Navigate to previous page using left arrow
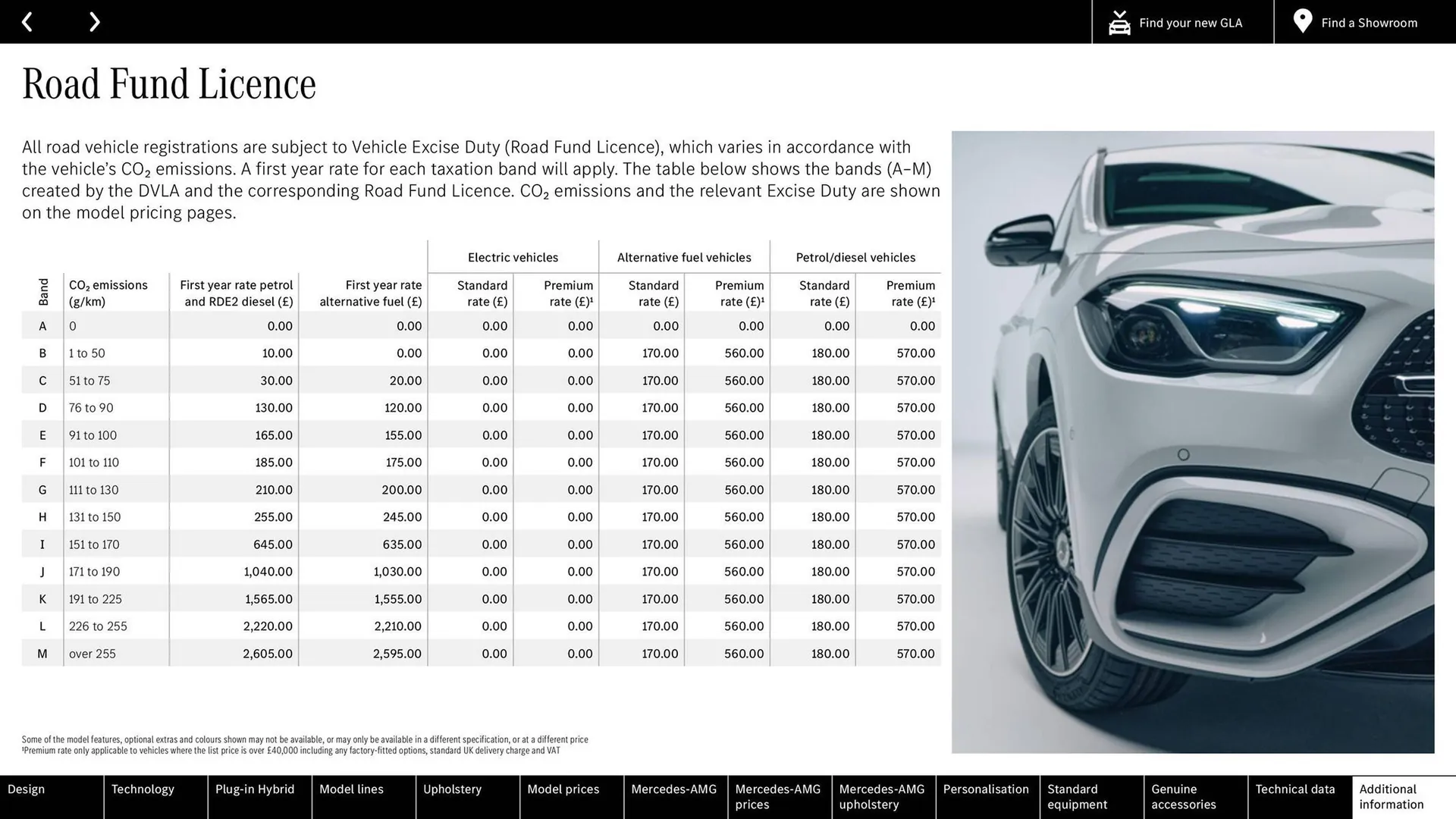Screen dimensions: 1456x819 click(29, 21)
